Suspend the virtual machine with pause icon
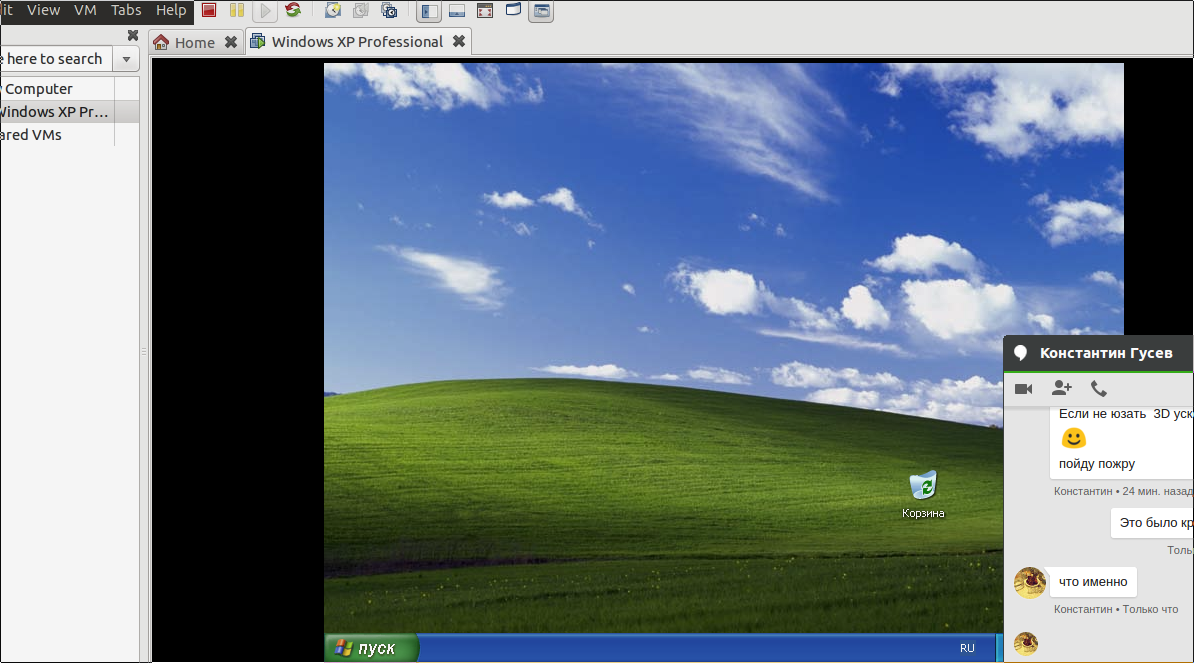The width and height of the screenshot is (1194, 663). (x=237, y=11)
